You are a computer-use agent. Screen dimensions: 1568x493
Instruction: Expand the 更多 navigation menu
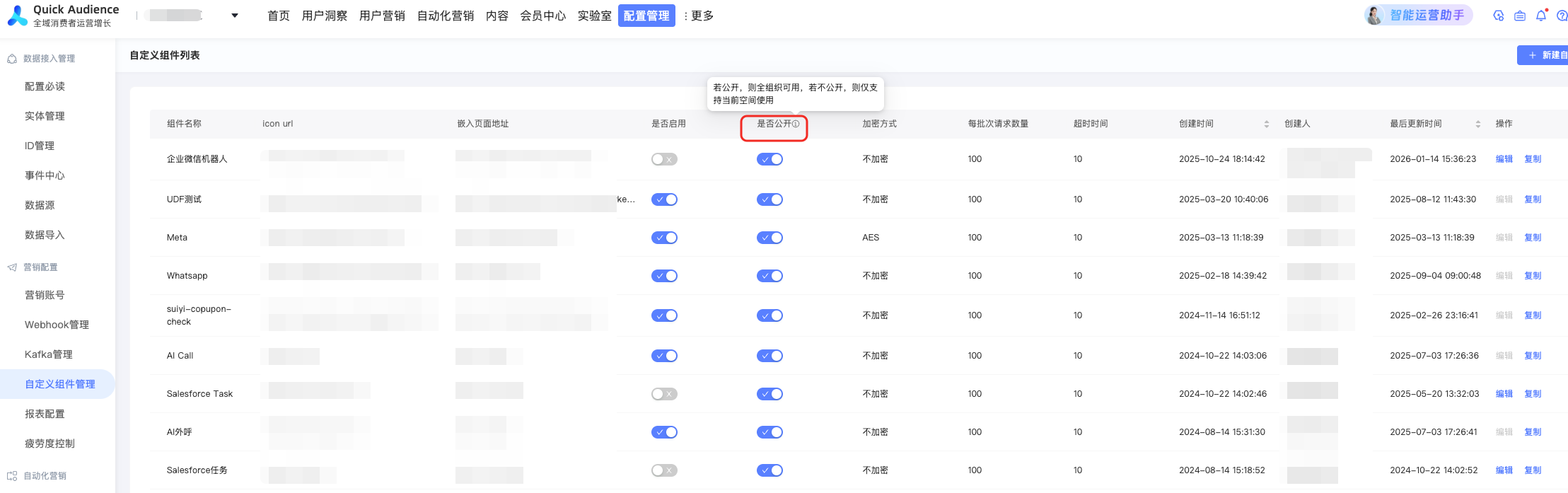(x=699, y=16)
